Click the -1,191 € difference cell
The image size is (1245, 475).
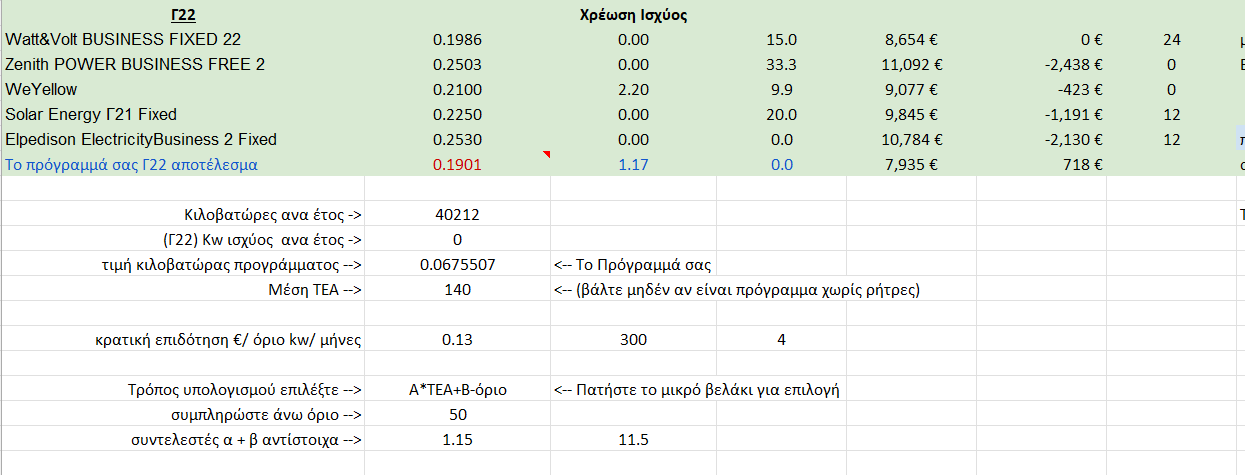tap(1042, 115)
